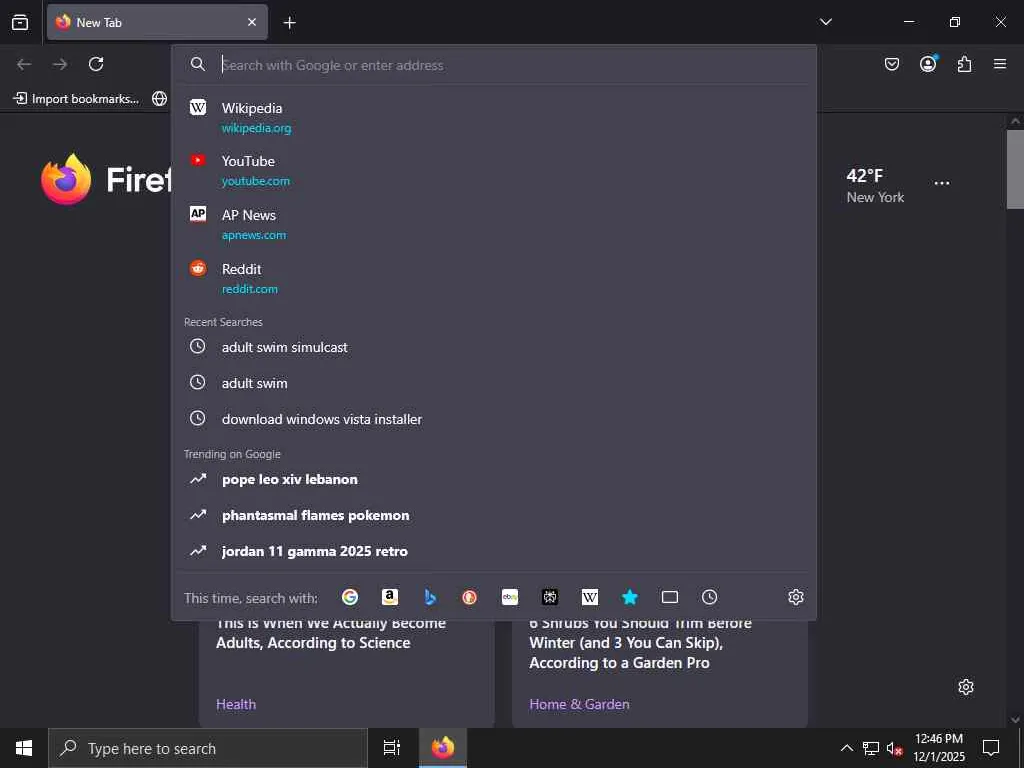Click the page vertical scrollbar thumb
This screenshot has height=768, width=1024.
[1015, 169]
